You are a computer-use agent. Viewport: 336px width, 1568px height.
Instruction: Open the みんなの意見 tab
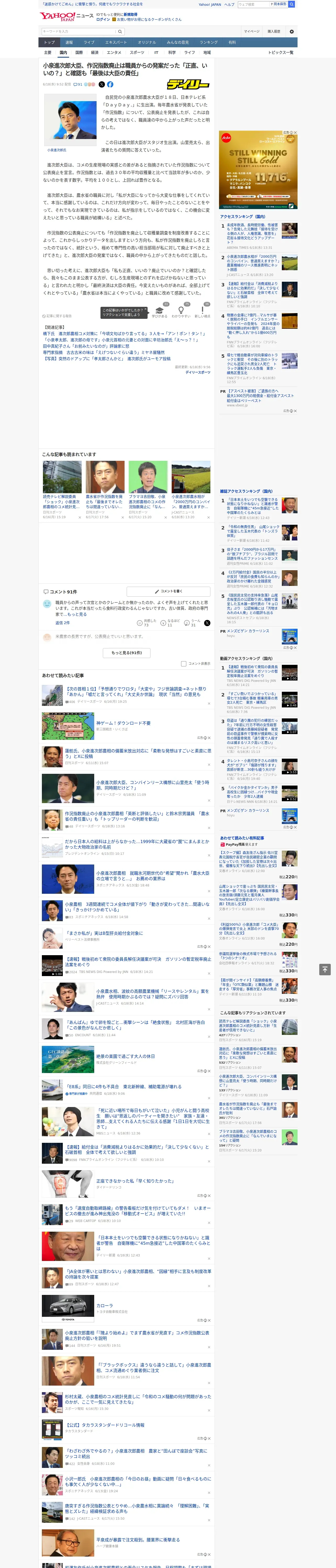177,42
